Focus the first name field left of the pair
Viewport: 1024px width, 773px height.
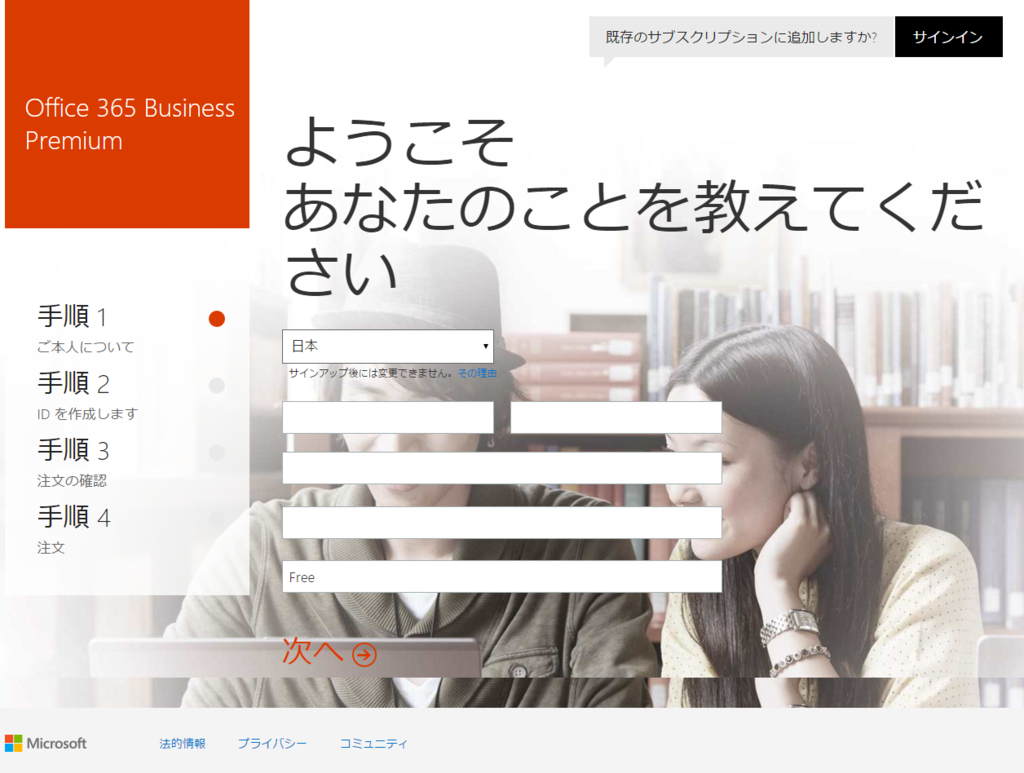(388, 417)
